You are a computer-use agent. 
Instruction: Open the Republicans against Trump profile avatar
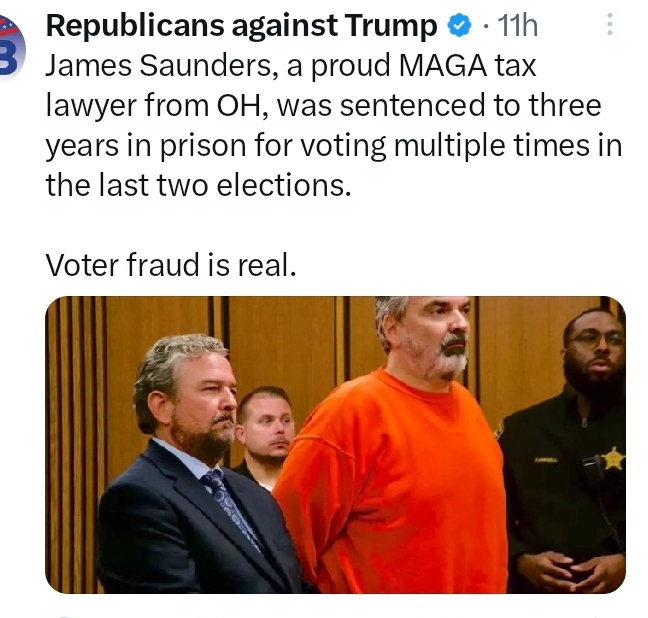10,50
